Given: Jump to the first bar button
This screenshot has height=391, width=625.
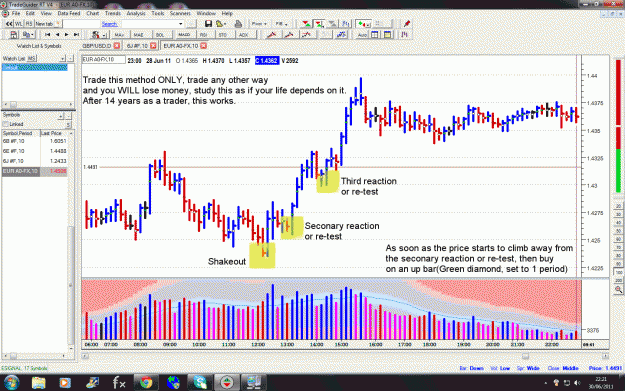Looking at the screenshot, I should click(47, 35).
